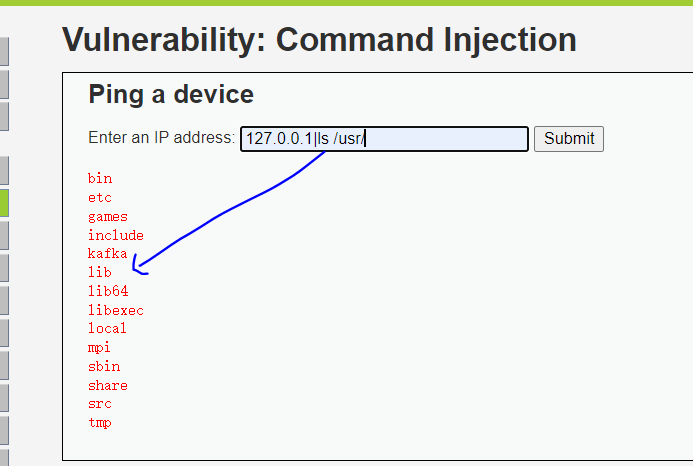The image size is (693, 466).
Task: Click the 'Vulnerability: Command Injection' heading
Action: pos(319,40)
